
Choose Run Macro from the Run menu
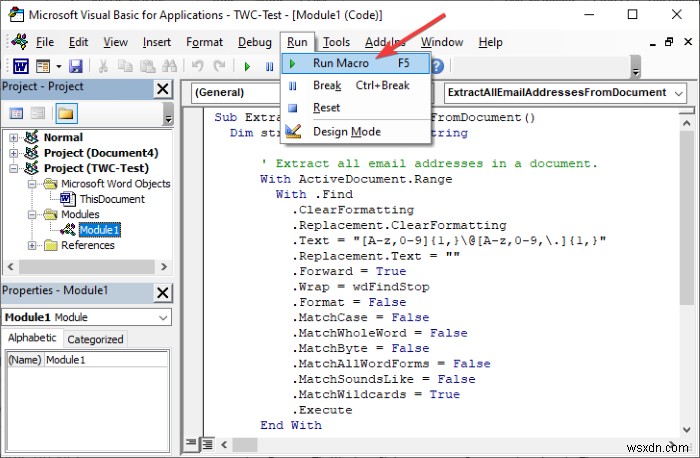(356, 63)
